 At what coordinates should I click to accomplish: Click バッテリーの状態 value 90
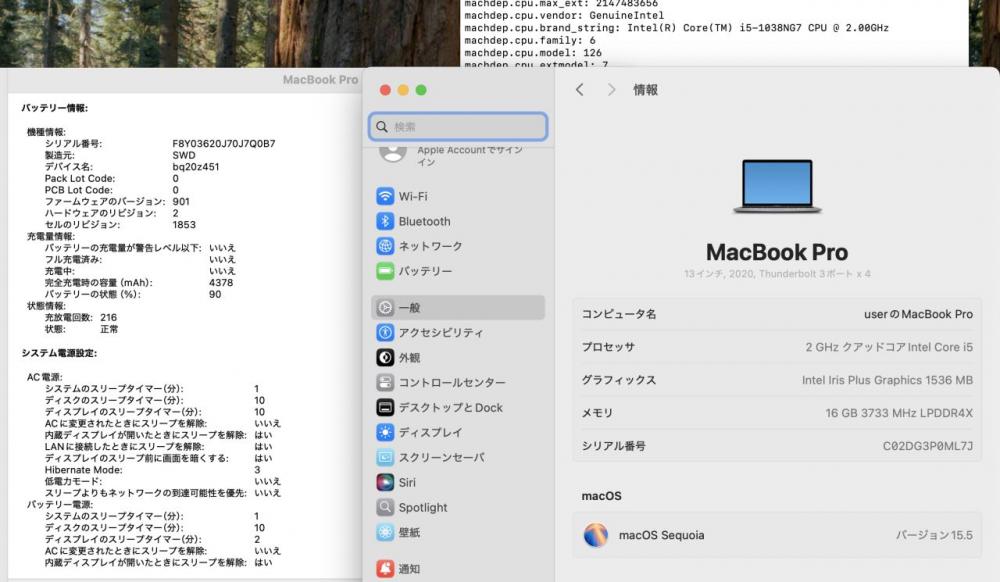click(x=215, y=295)
